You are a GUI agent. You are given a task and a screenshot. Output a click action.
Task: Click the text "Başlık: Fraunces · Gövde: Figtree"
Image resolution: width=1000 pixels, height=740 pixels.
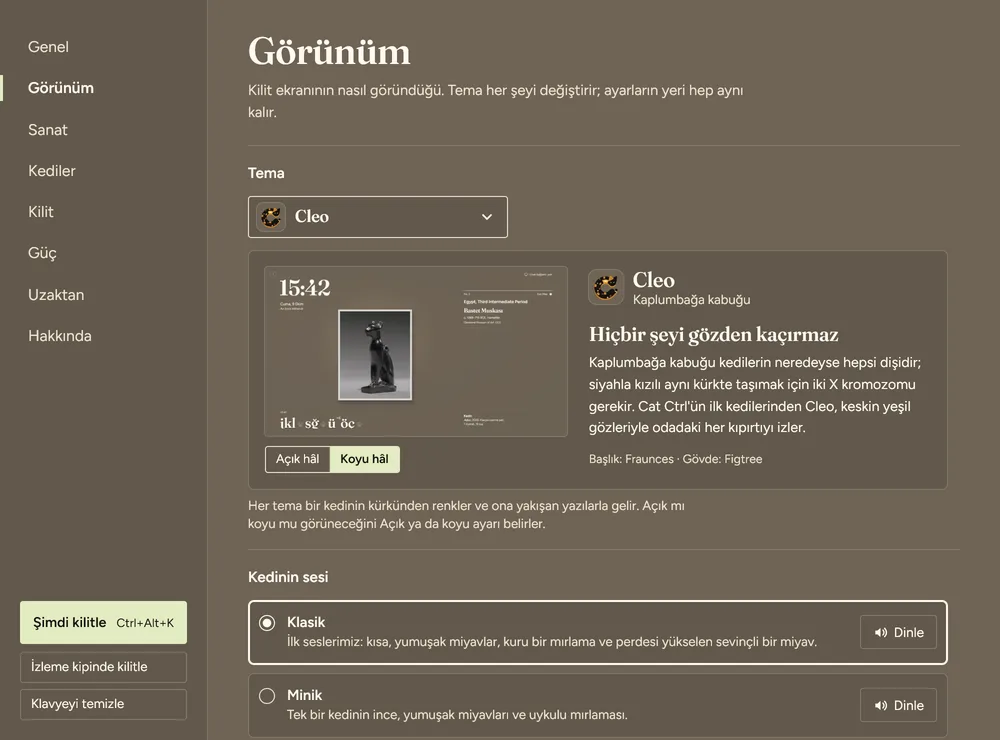click(x=675, y=459)
